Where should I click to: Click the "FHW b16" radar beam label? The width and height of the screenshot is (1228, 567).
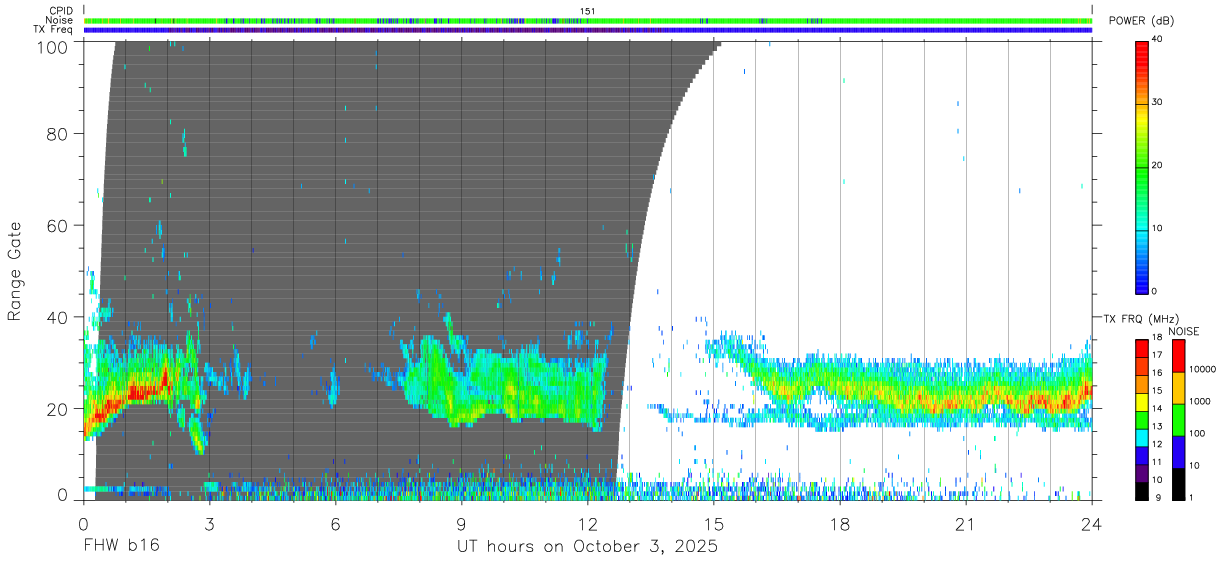(x=121, y=547)
